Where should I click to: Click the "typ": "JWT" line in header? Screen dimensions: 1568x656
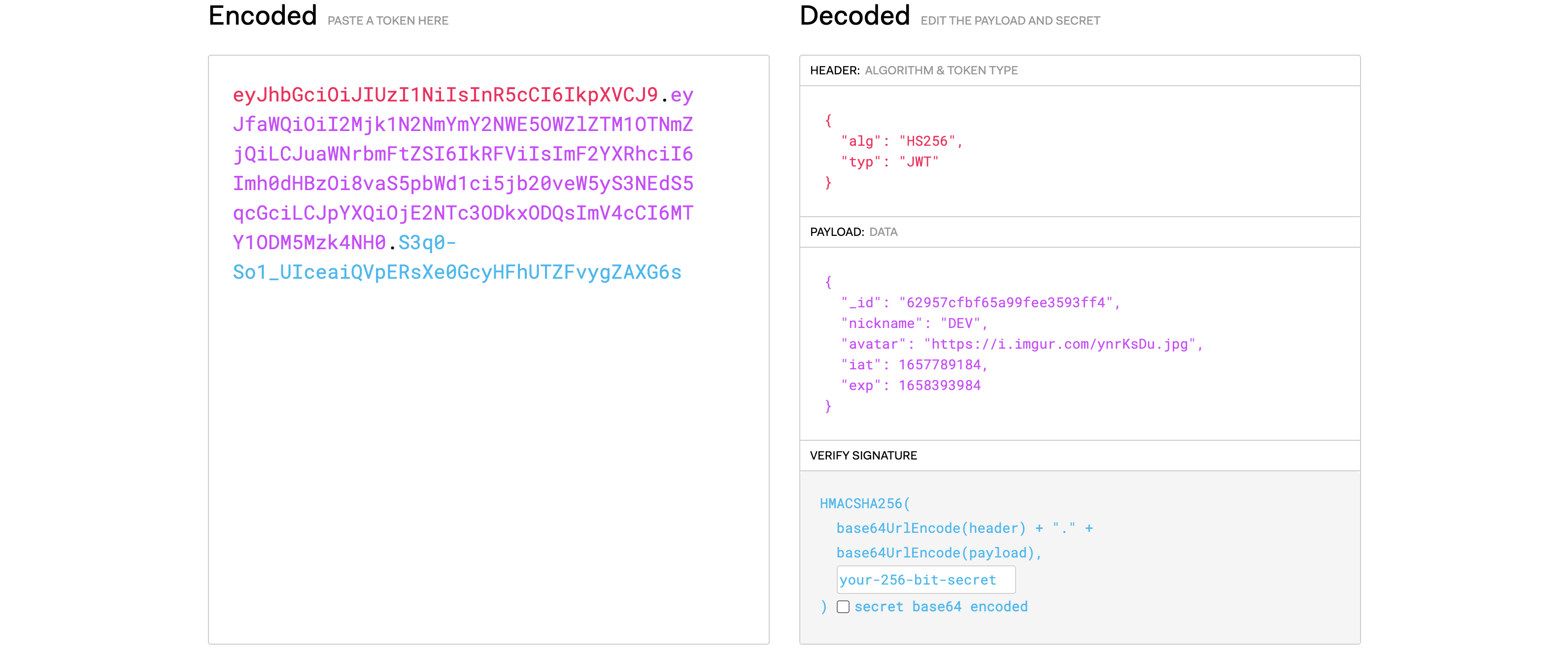coord(889,162)
